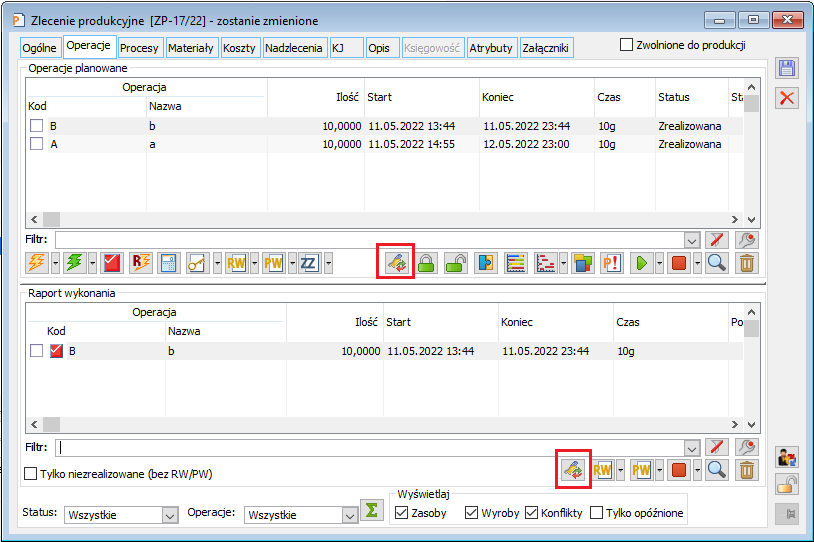The width and height of the screenshot is (814, 542).
Task: Click the yellow lightning bolt icon in planned operations toolbar
Action: pyautogui.click(x=36, y=263)
